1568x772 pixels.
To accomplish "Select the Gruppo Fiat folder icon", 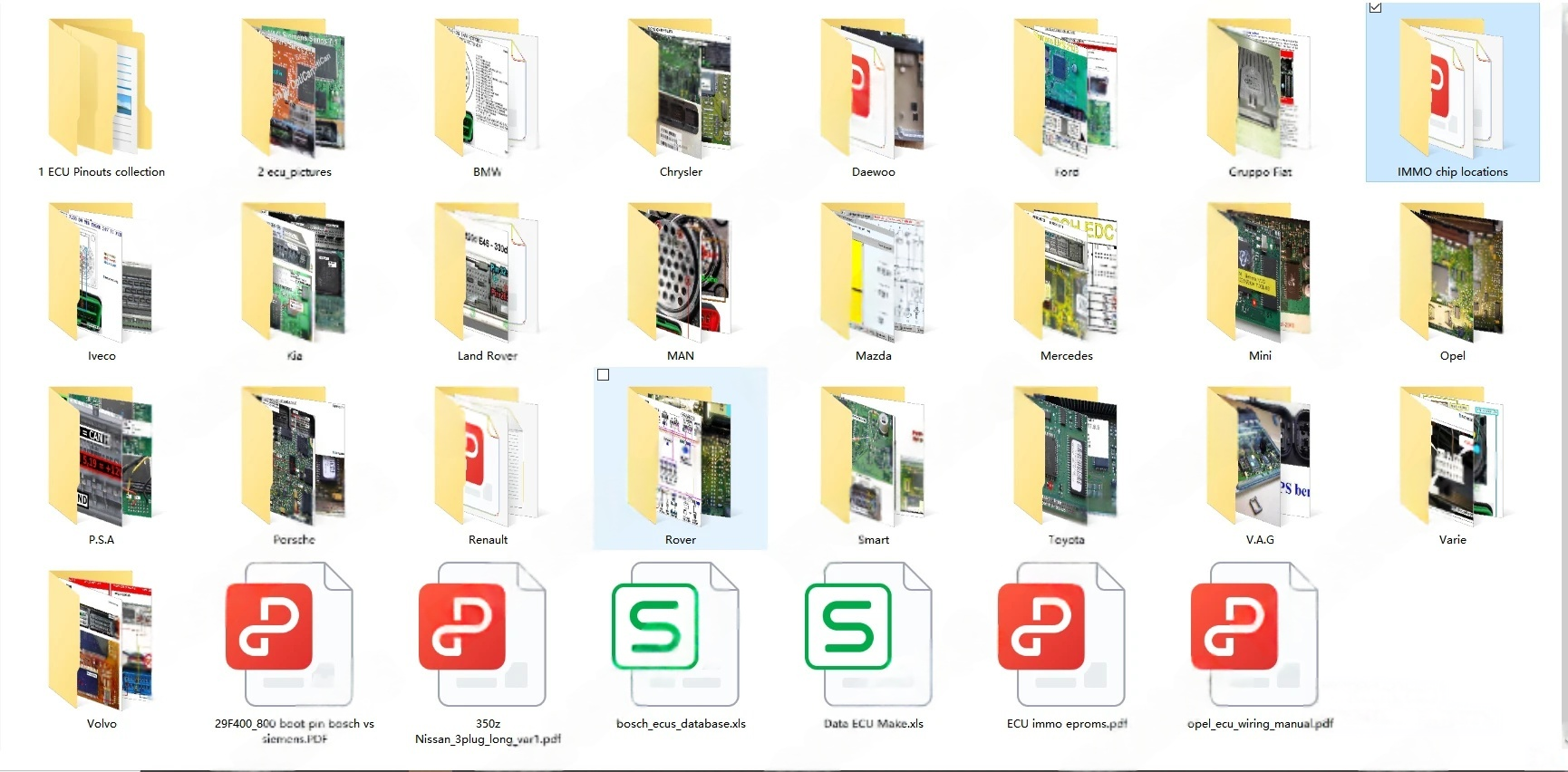I will [x=1260, y=88].
